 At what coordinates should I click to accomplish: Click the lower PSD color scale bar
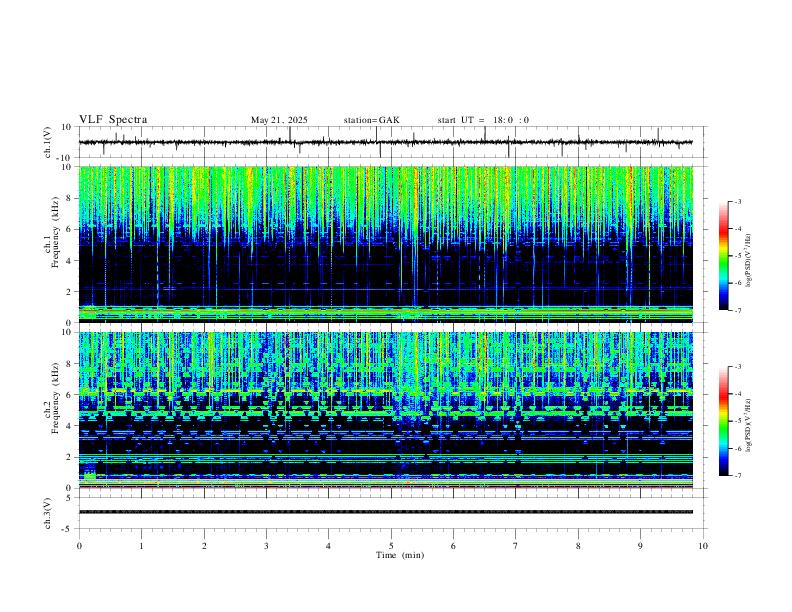(x=723, y=421)
